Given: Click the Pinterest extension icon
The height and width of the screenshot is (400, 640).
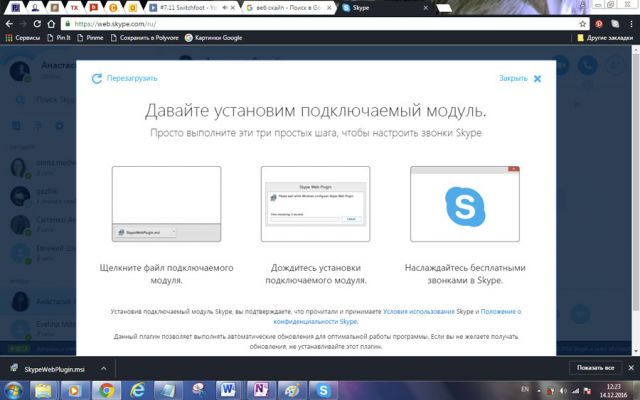Looking at the screenshot, I should tap(599, 24).
